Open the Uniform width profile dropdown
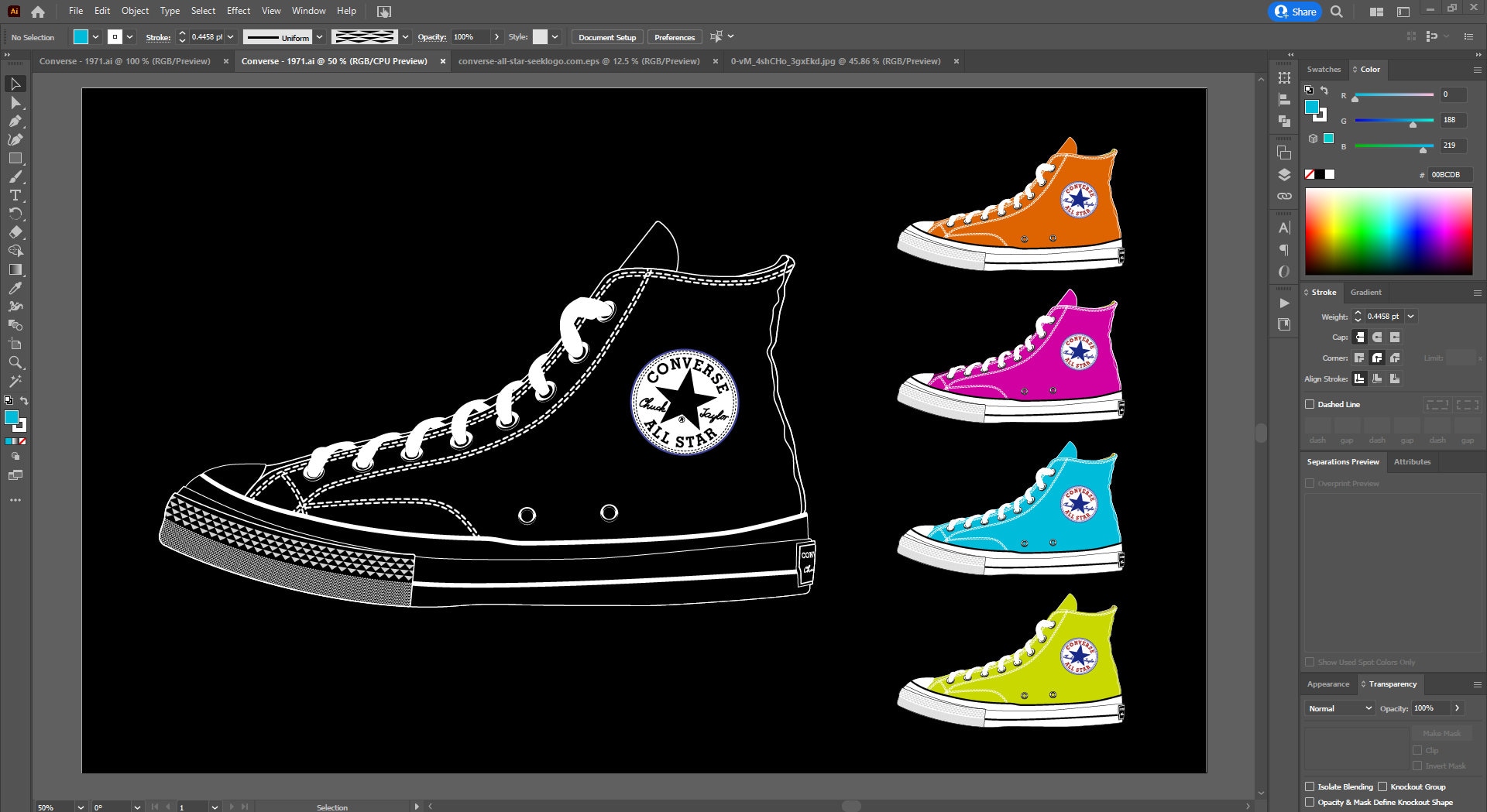This screenshot has height=812, width=1487. click(x=319, y=37)
